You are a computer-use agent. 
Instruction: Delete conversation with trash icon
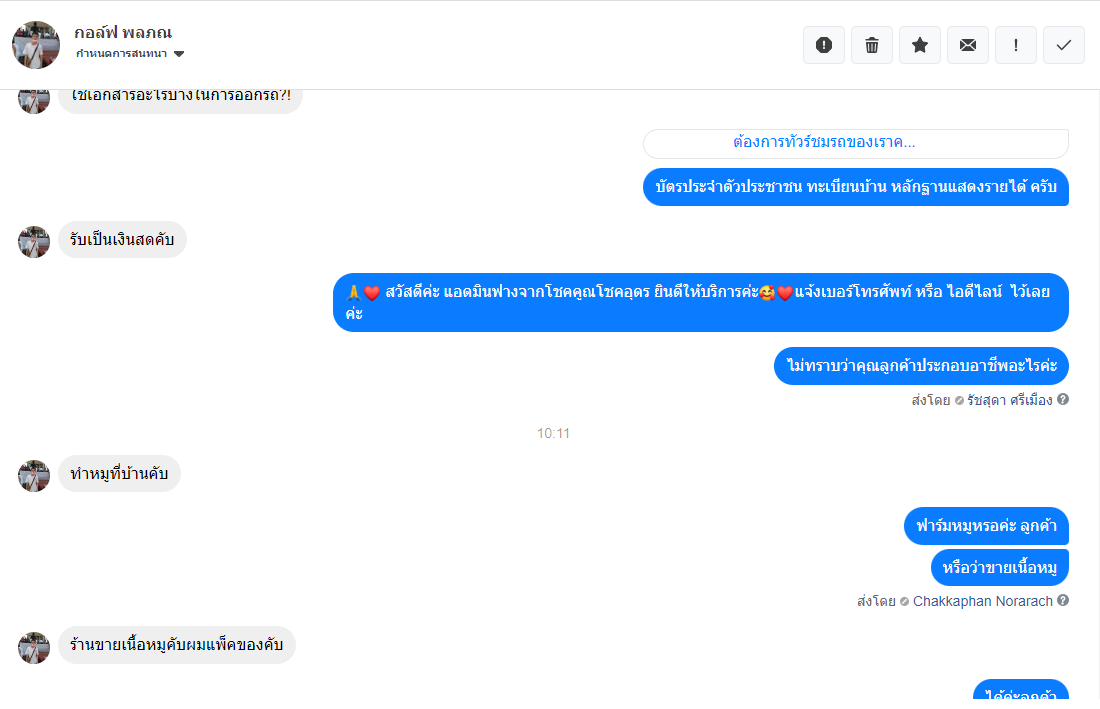872,46
